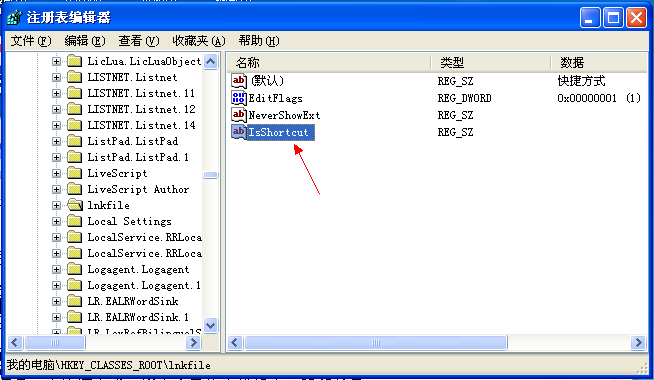This screenshot has height=380, width=654.
Task: Click the LiveScript Author folder icon
Action: coord(74,189)
